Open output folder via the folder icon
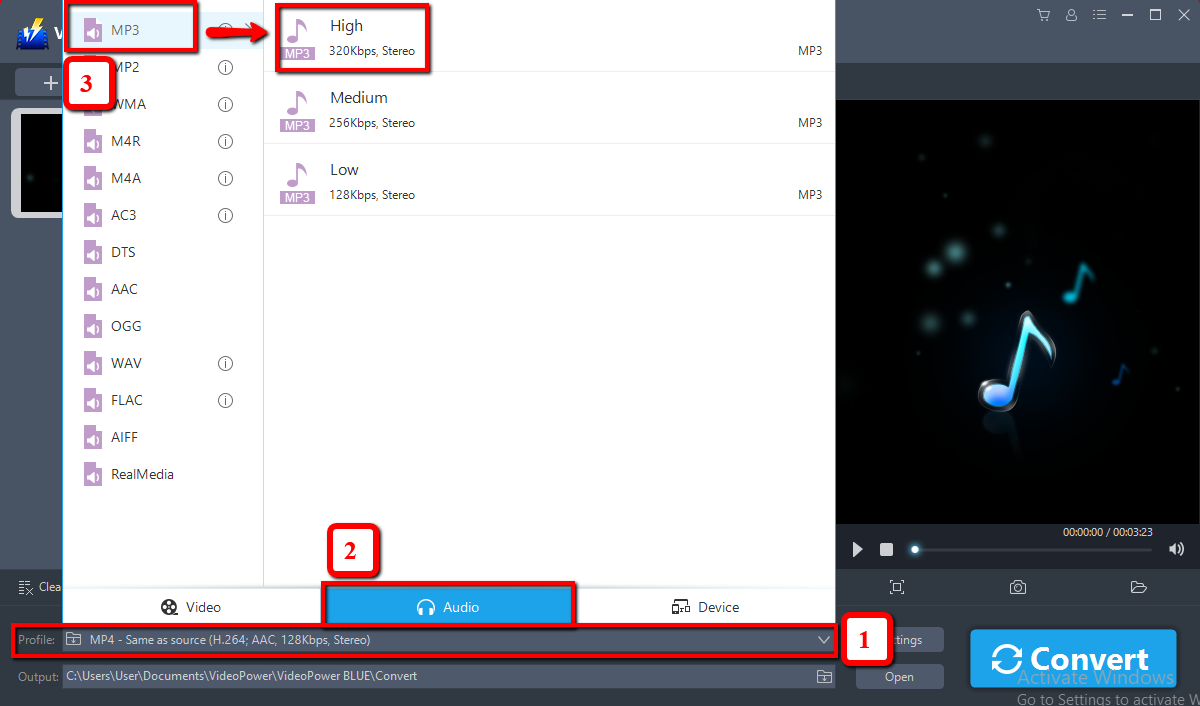The height and width of the screenshot is (706, 1200). coord(1137,588)
